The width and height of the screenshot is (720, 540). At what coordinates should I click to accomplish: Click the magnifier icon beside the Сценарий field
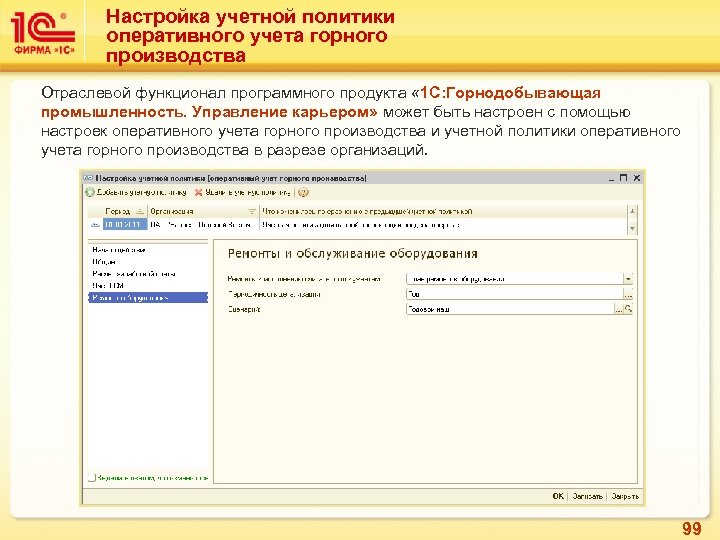coord(629,309)
